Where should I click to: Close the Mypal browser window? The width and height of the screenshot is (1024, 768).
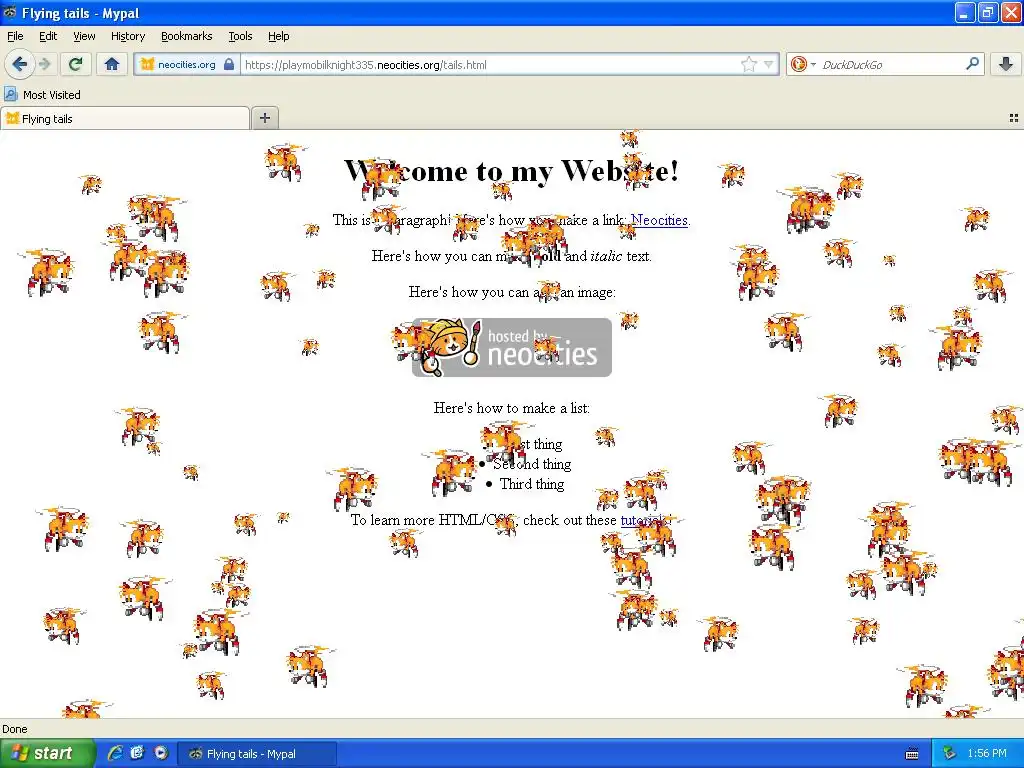coord(1010,12)
